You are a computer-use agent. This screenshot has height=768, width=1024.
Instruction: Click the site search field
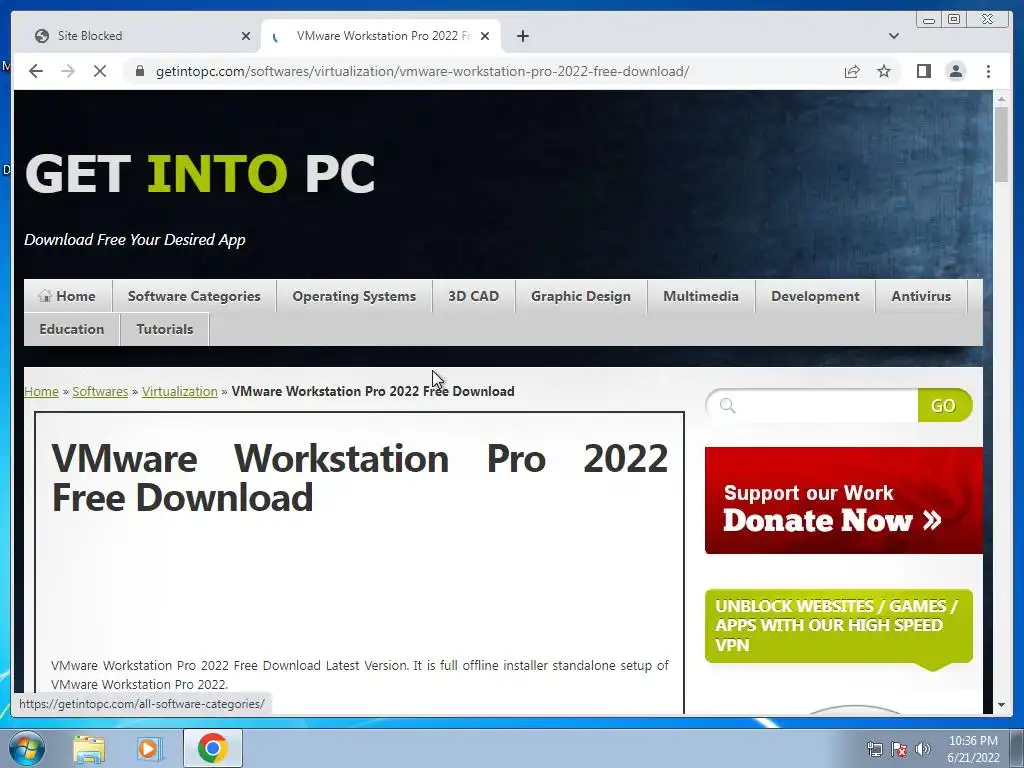[812, 406]
